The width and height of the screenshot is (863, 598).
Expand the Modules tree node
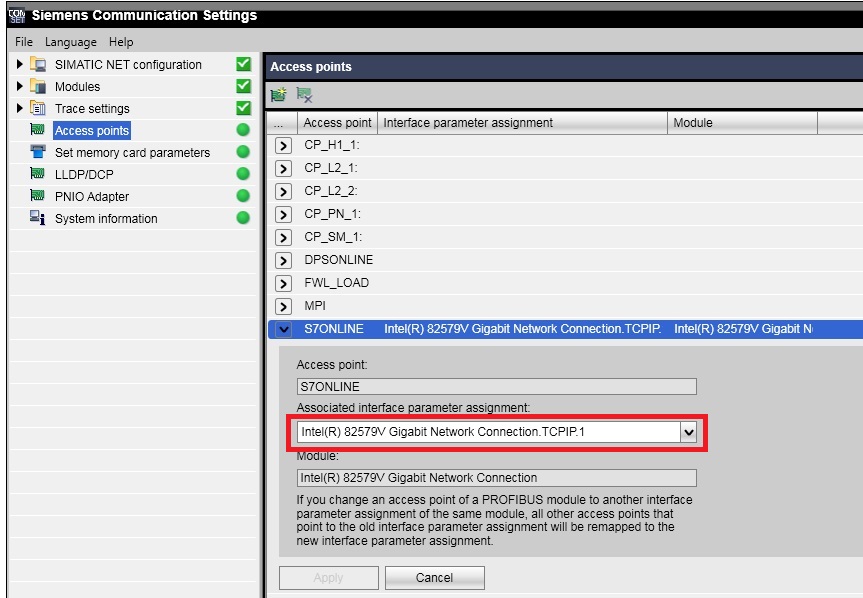(19, 86)
